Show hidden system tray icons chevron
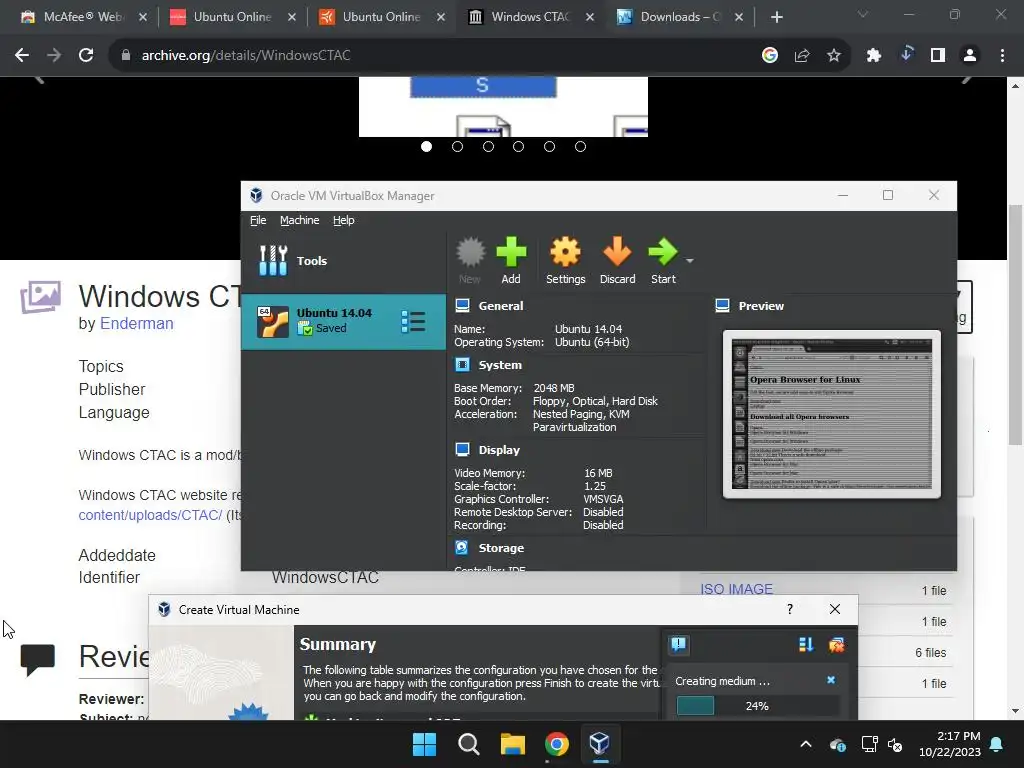Screen dimensions: 1024x768 [x=806, y=744]
